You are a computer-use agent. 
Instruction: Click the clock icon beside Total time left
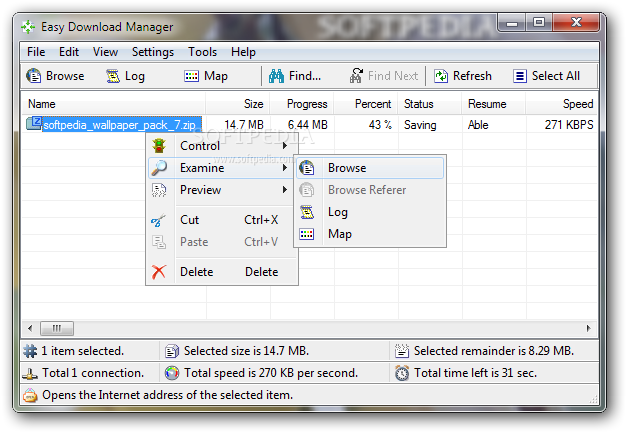click(402, 373)
